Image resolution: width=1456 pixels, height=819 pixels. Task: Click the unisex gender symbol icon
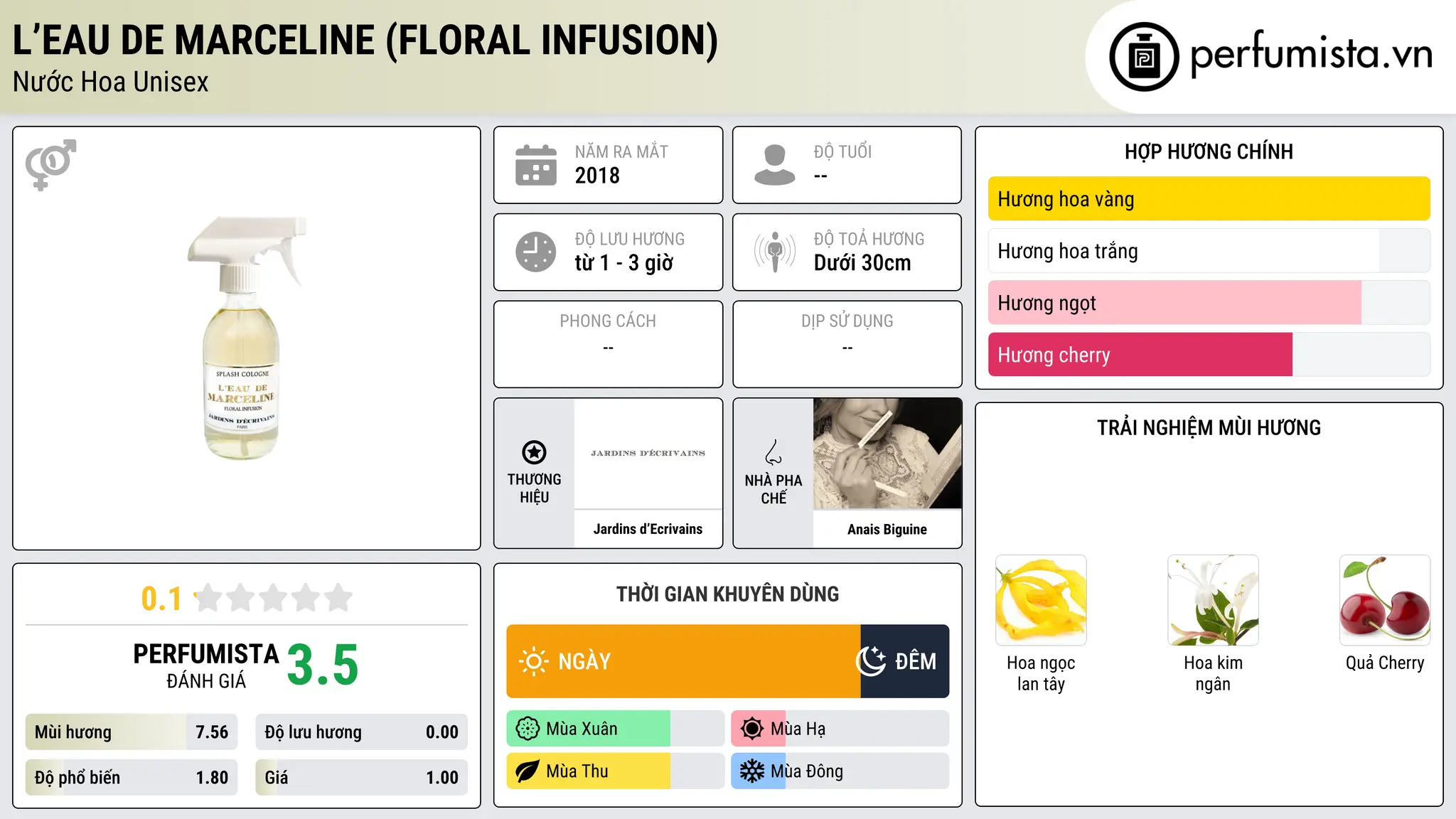(50, 165)
